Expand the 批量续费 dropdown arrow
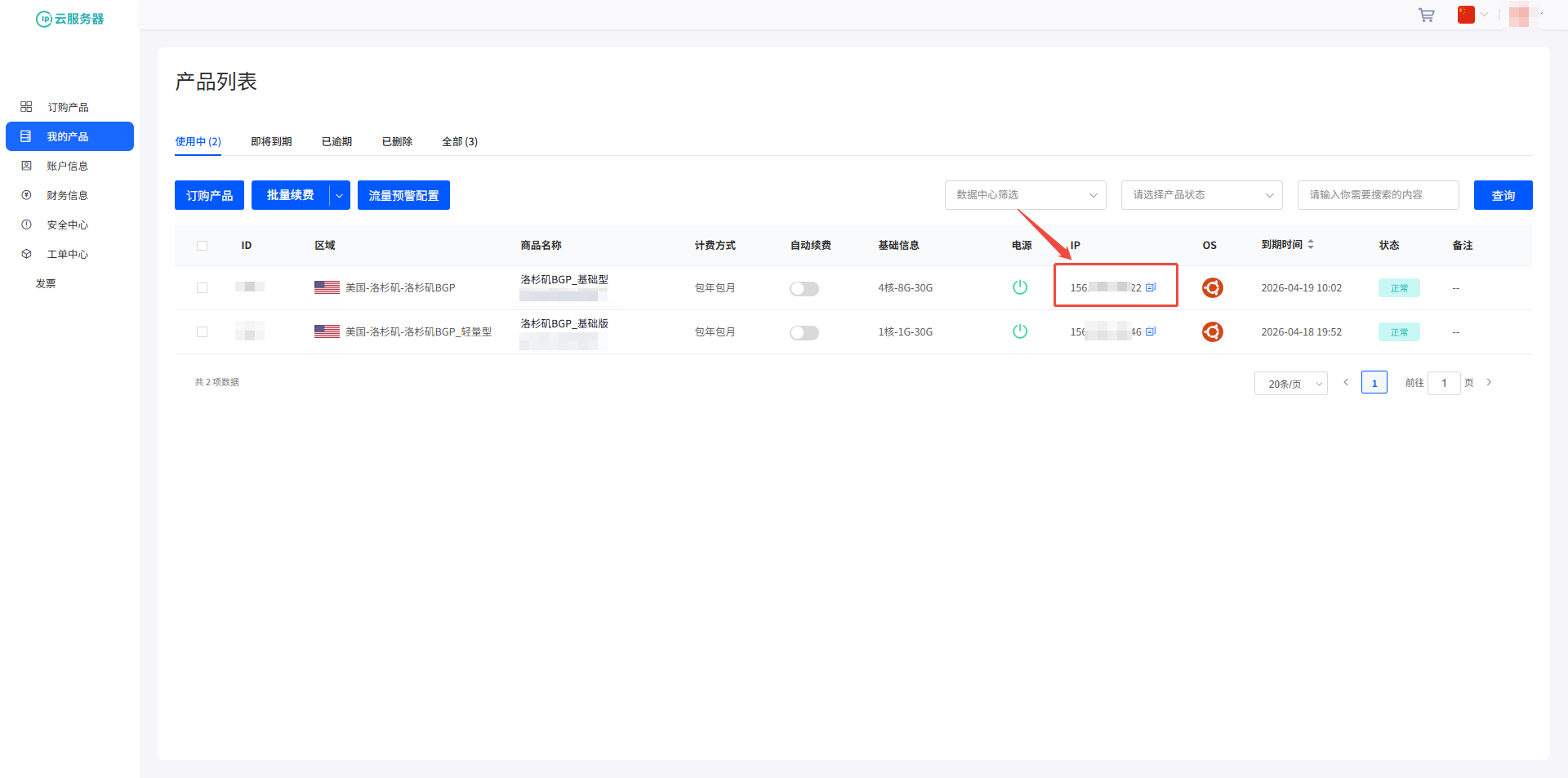This screenshot has width=1568, height=778. point(340,196)
